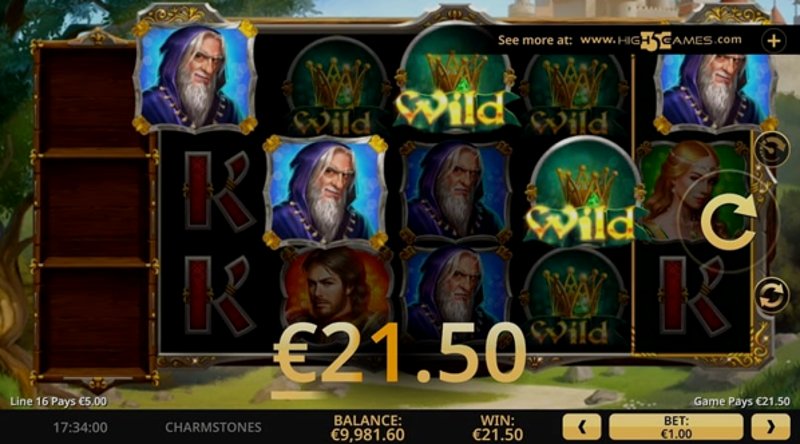Open the plus menu icon
This screenshot has height=444, width=800.
click(x=773, y=41)
